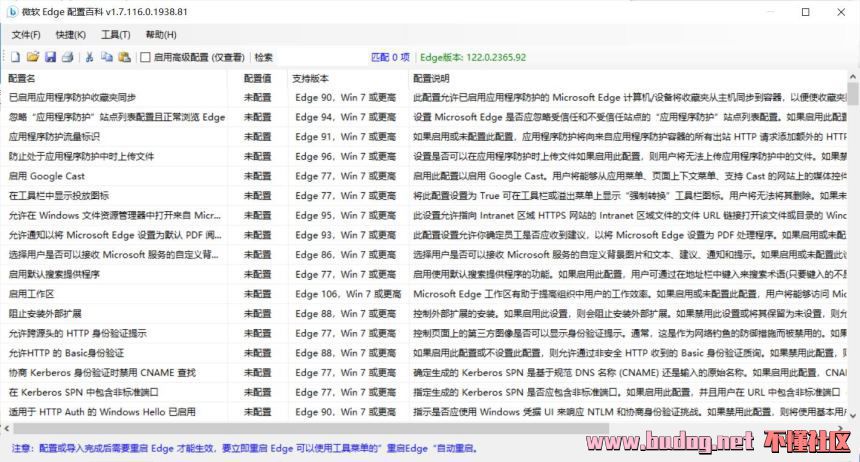Click Edge 93 version cell
This screenshot has width=860, height=462.
(345, 235)
